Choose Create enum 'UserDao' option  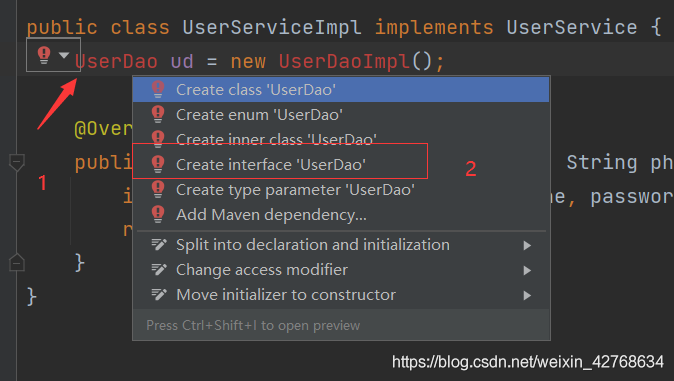coord(340,115)
